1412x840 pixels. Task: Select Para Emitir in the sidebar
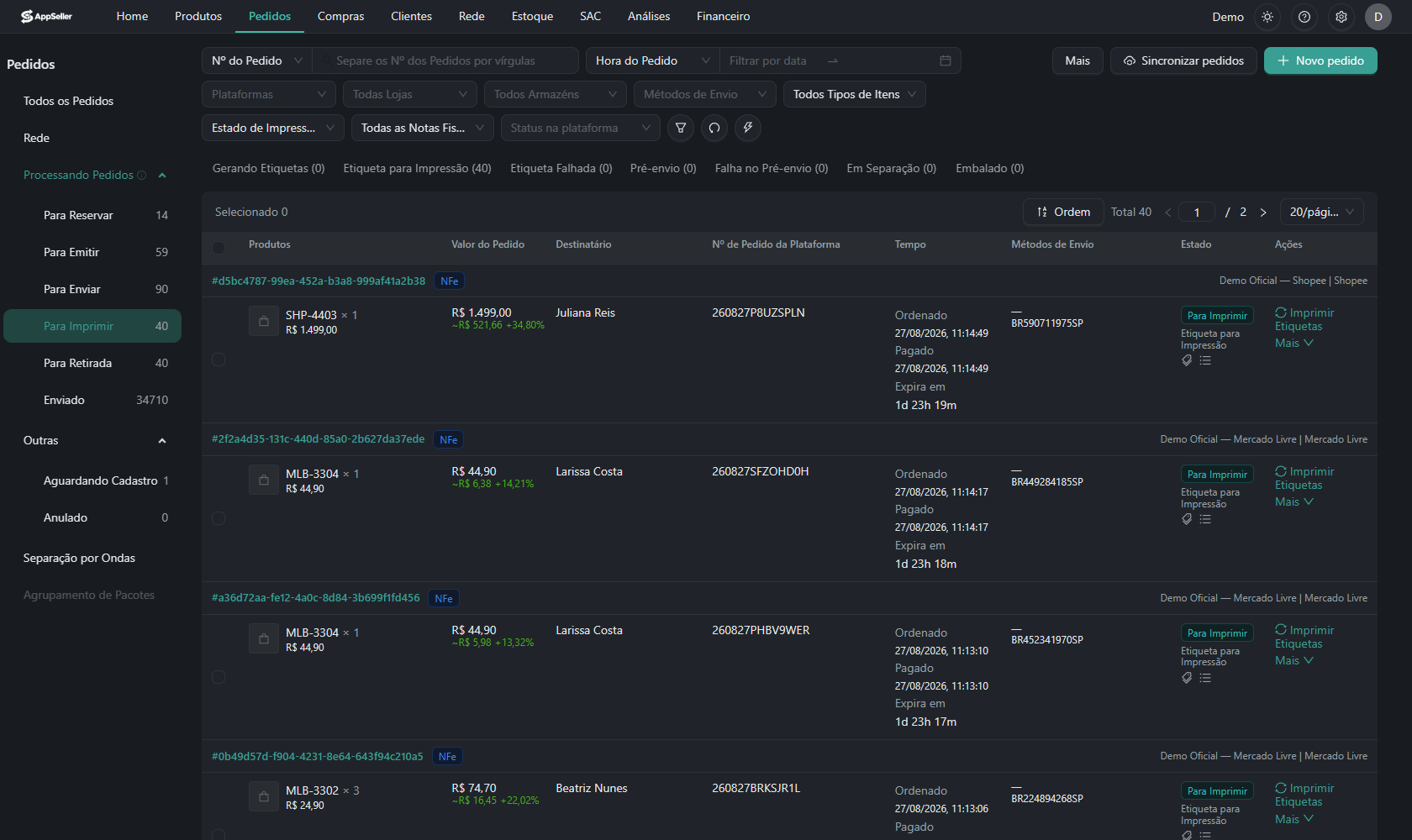tap(92, 252)
